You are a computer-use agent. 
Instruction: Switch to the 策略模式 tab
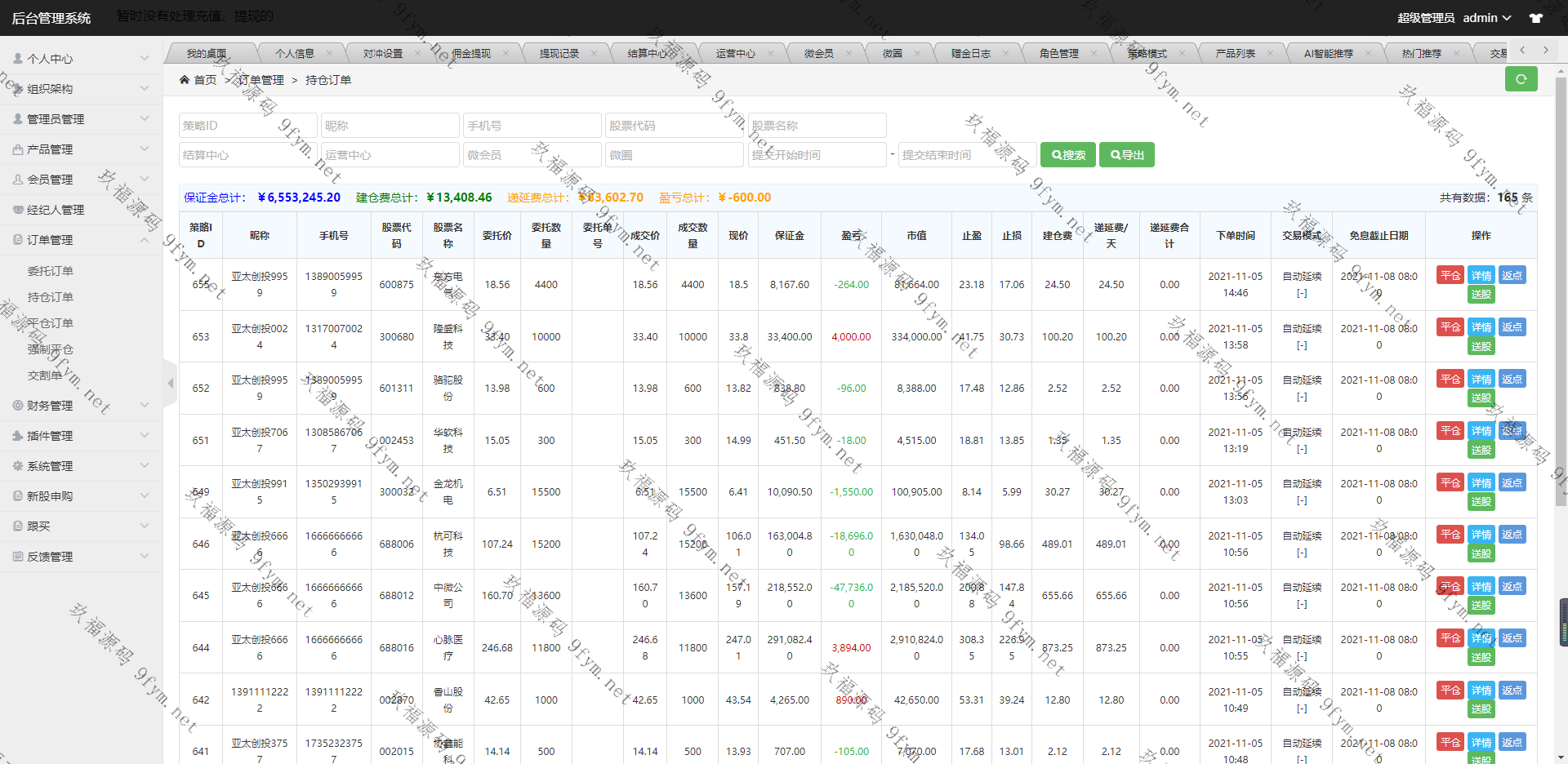[1147, 54]
